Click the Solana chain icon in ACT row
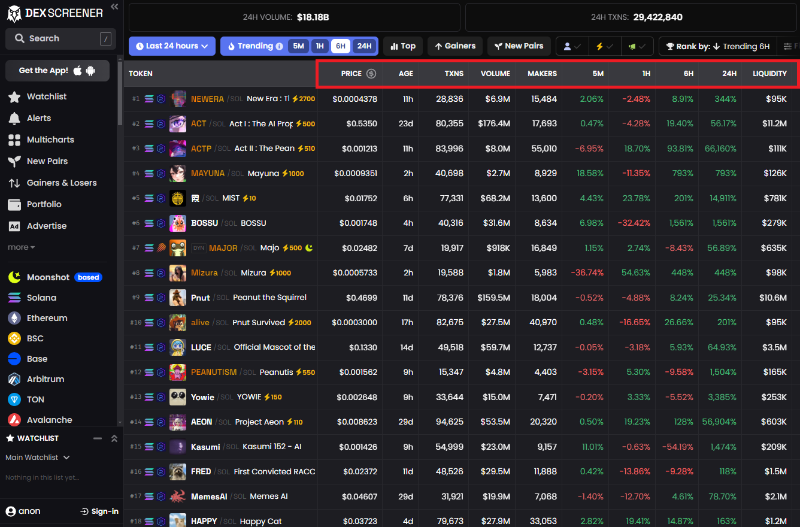The height and width of the screenshot is (527, 800). point(149,123)
